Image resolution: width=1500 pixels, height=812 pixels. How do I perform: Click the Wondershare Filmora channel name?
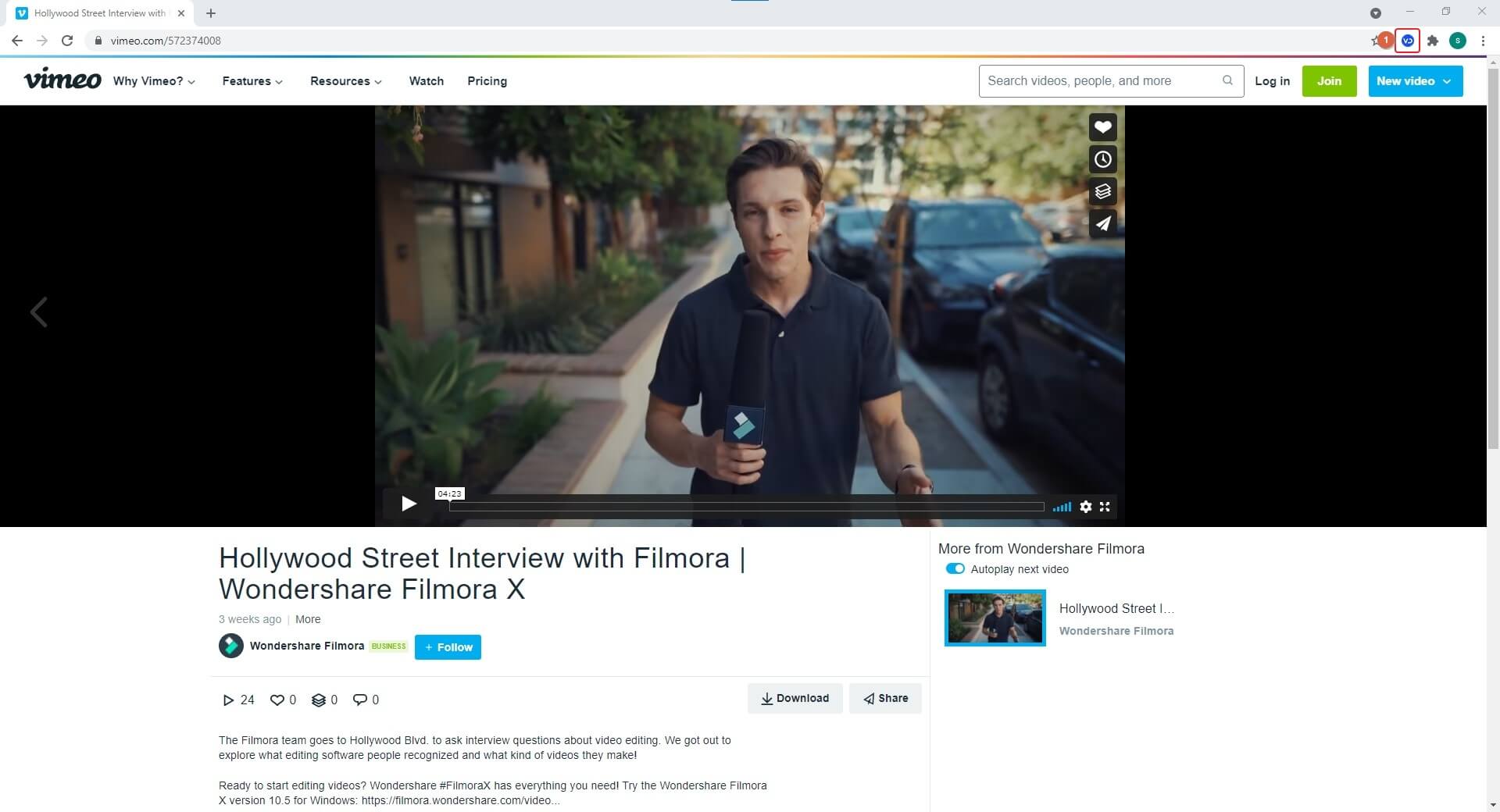point(306,646)
